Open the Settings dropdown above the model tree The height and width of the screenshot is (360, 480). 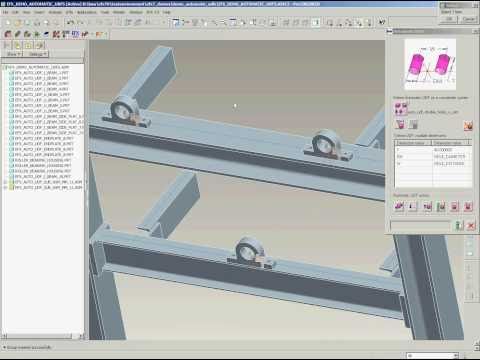pyautogui.click(x=37, y=54)
